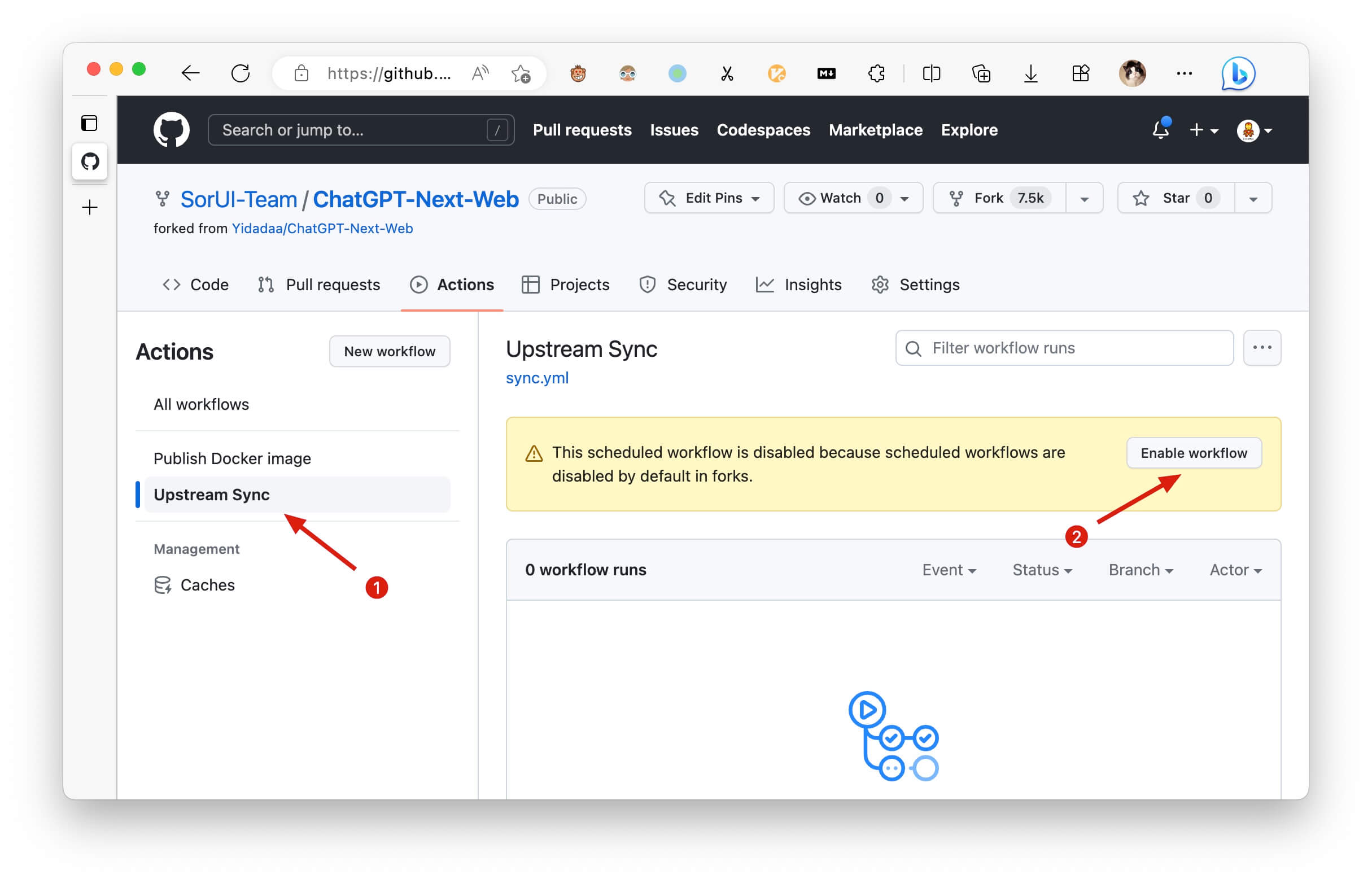Click the Code tab icon
The image size is (1372, 883).
pyautogui.click(x=169, y=285)
